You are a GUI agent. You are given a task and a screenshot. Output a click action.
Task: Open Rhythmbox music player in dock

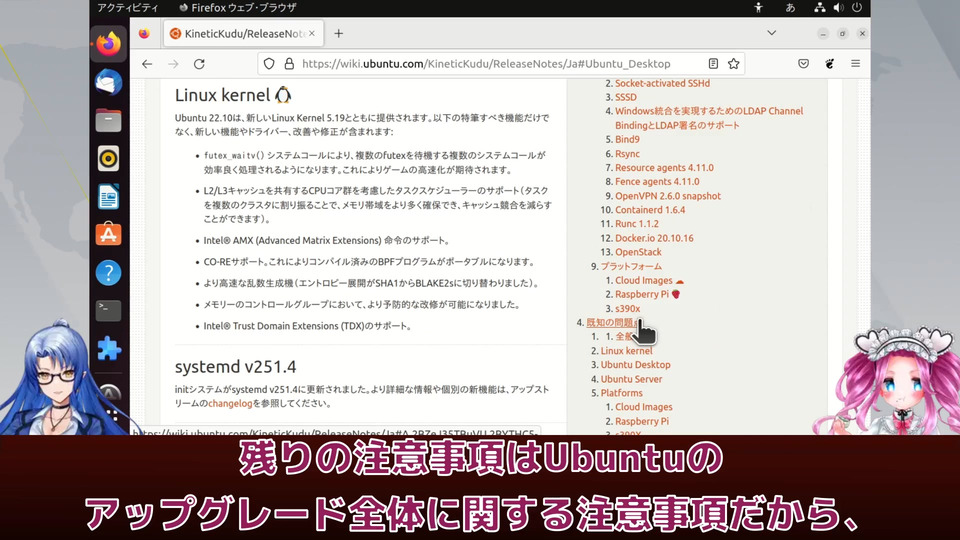click(108, 159)
